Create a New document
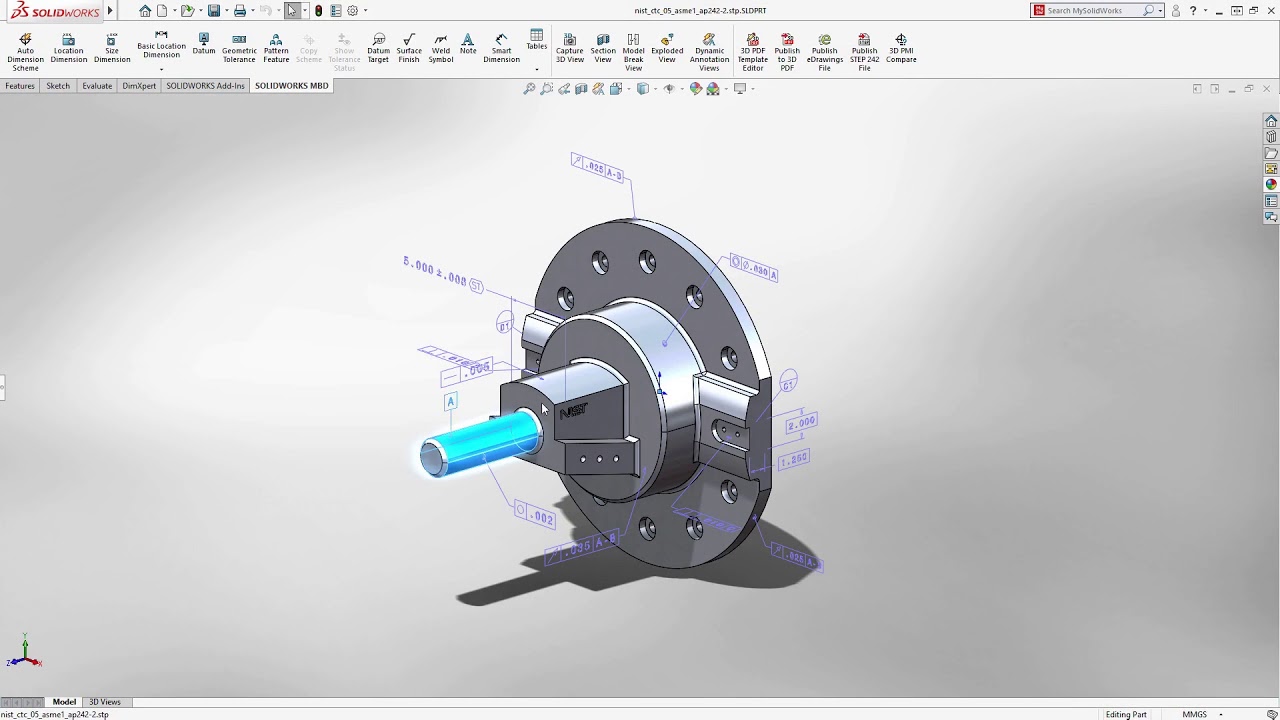 click(x=162, y=11)
